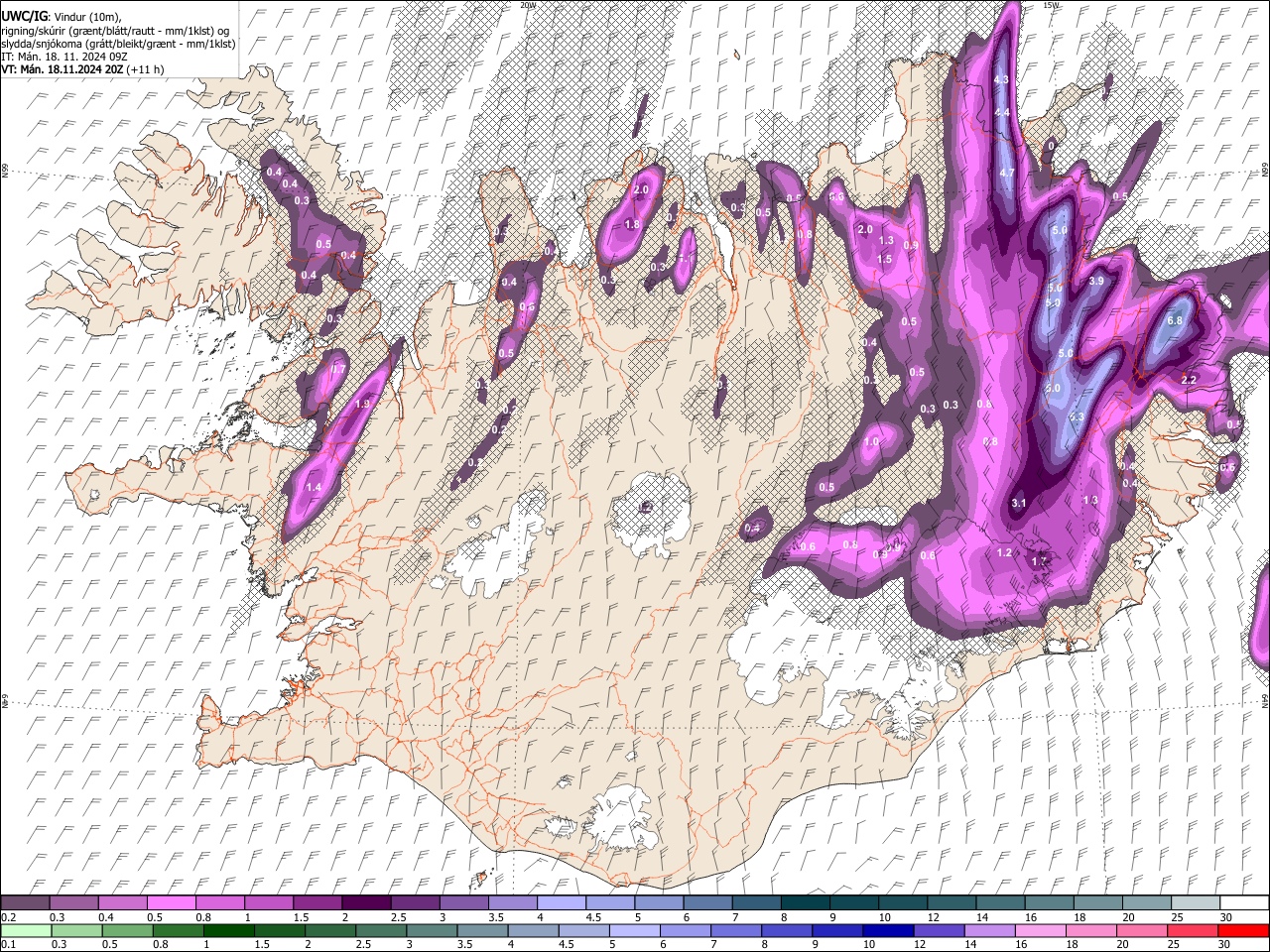Click the 1.0 precipitation value on the map

click(872, 442)
